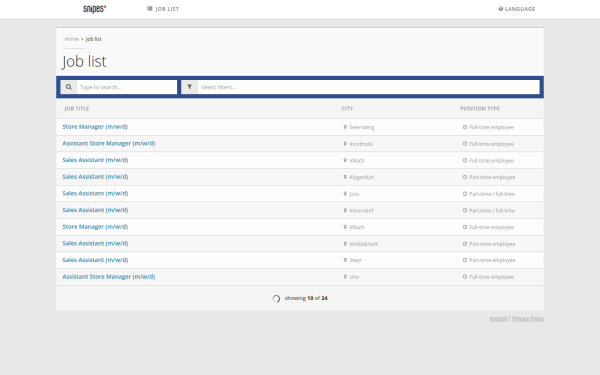Click the location pin next to Steyr
The height and width of the screenshot is (375, 600).
tap(345, 260)
